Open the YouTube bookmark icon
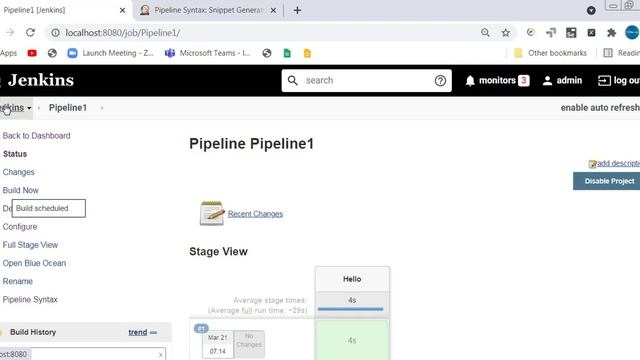Viewport: 640px width, 360px height. 32,53
